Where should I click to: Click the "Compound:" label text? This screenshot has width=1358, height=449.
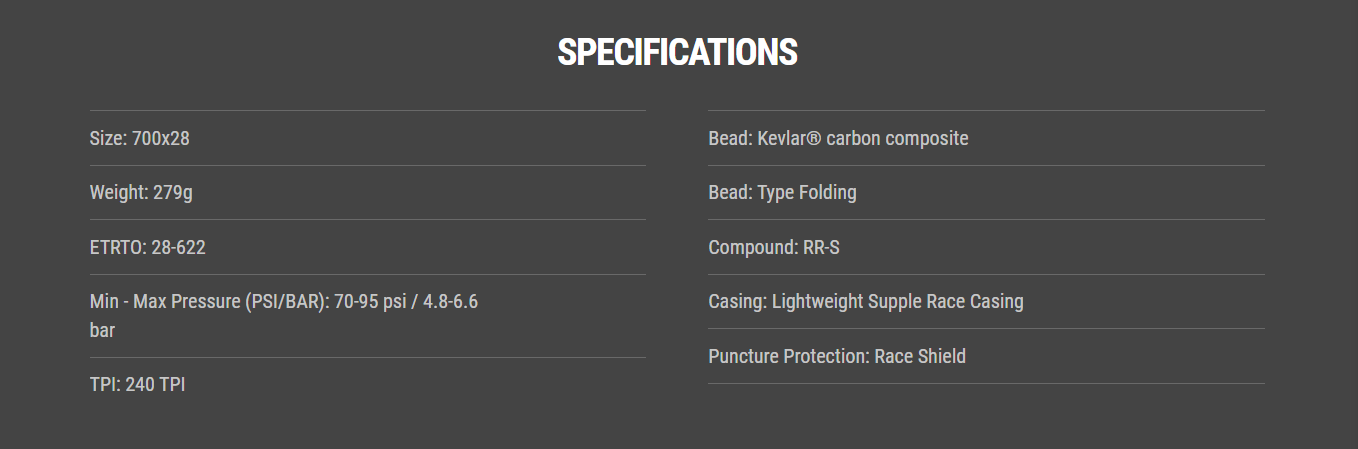tap(753, 247)
